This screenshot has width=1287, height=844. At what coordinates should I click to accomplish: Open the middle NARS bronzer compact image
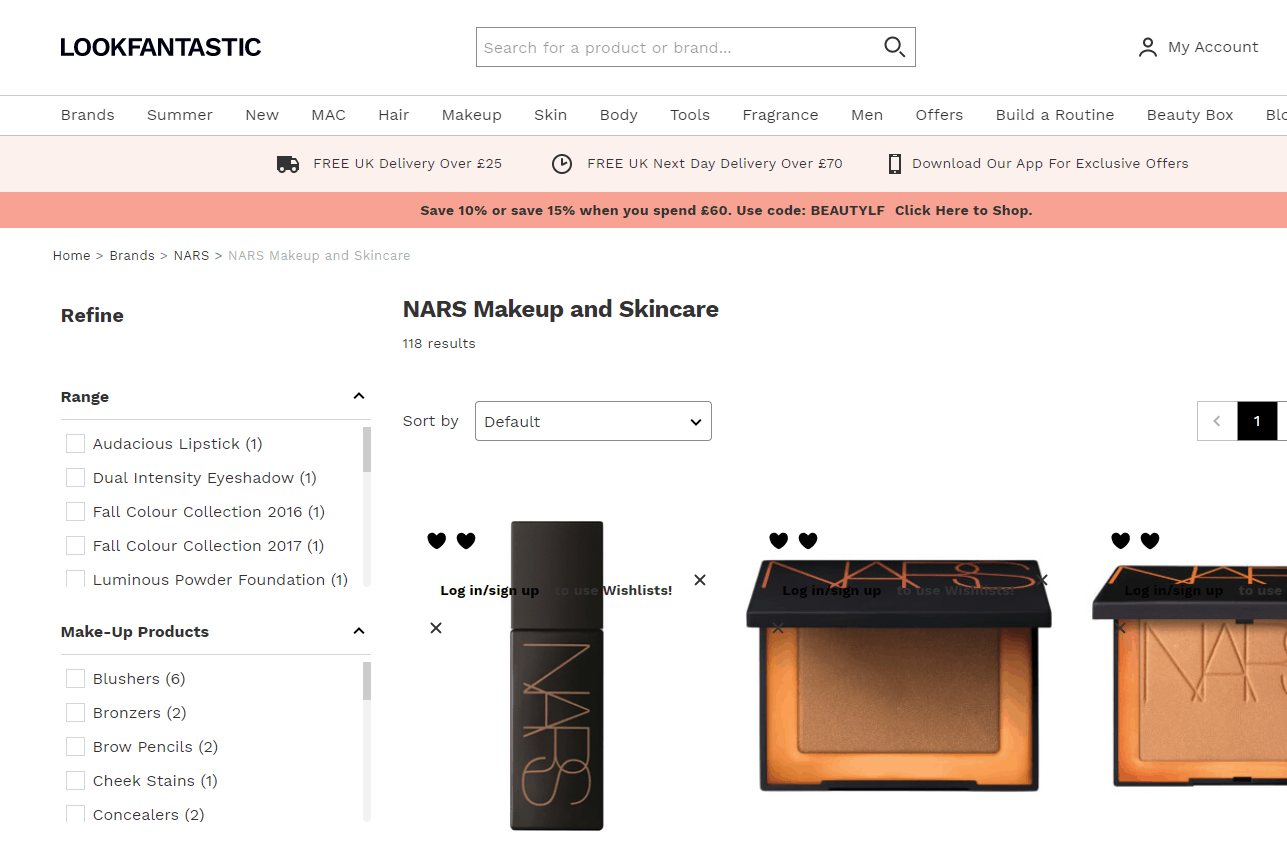click(899, 675)
